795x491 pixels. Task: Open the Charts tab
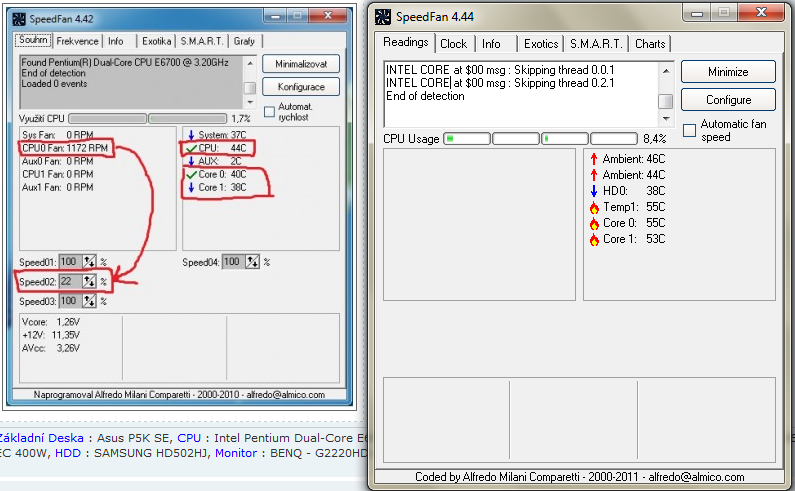tap(650, 44)
